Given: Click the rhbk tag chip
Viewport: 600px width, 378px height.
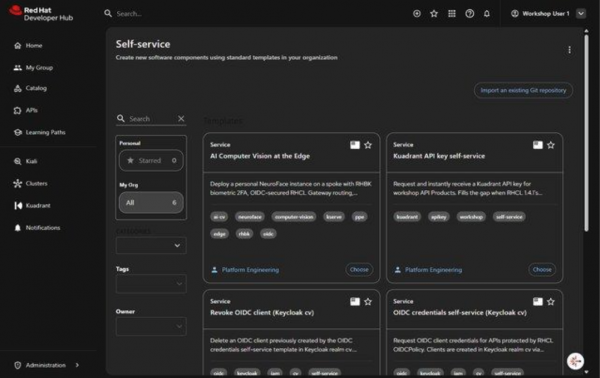Looking at the screenshot, I should [x=244, y=234].
